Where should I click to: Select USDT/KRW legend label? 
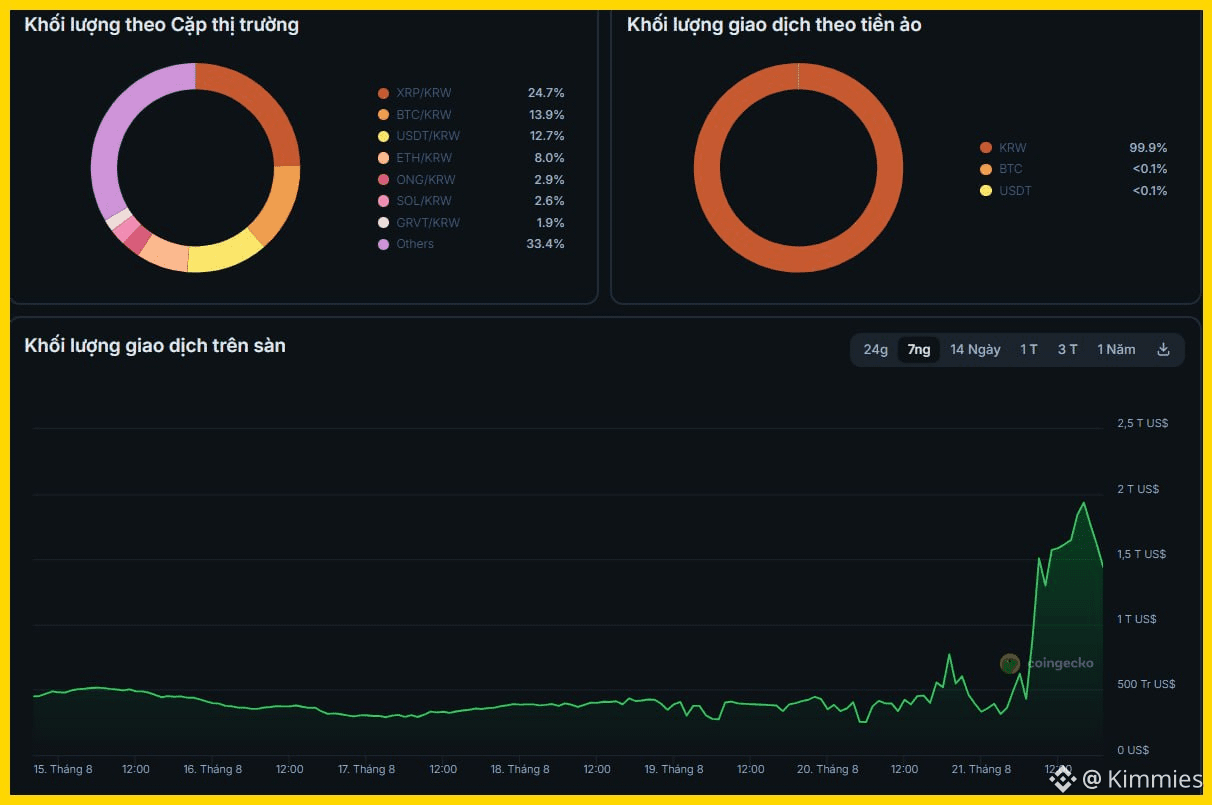[428, 136]
